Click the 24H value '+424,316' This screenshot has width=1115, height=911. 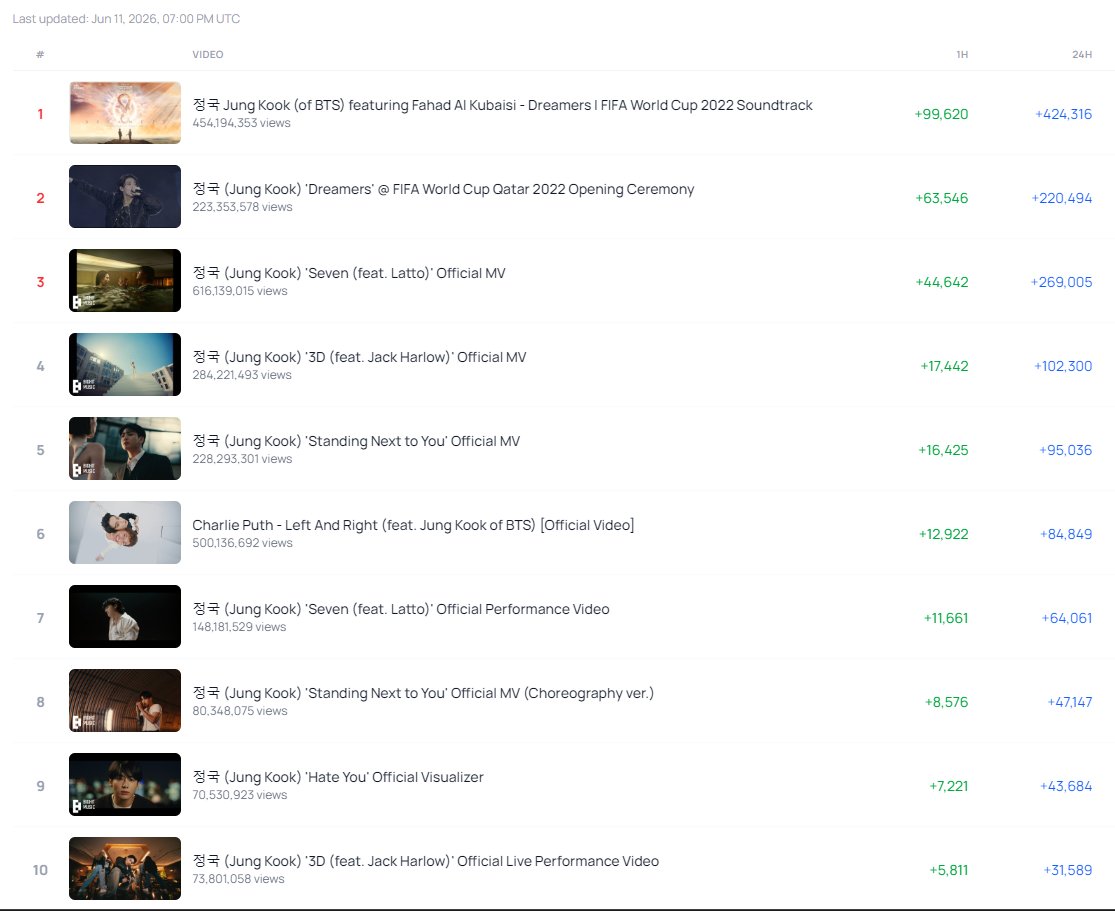(1063, 114)
